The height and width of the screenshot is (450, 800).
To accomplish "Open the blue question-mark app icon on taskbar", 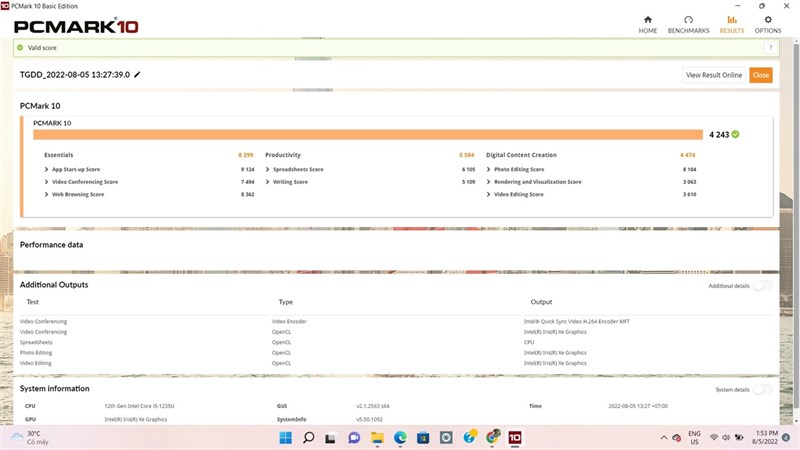I will (x=469, y=437).
